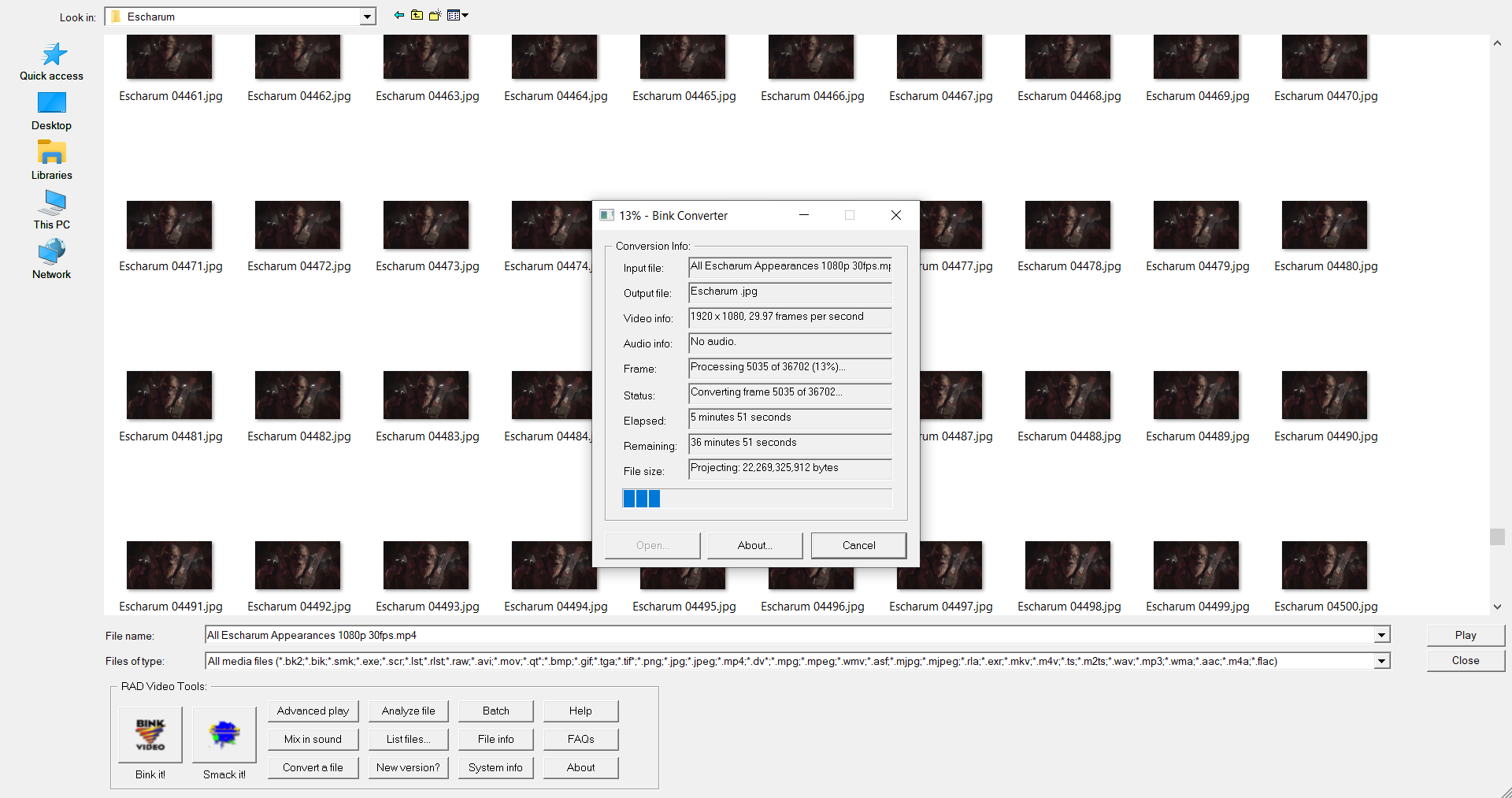Click the scroll down arrow of file list
Screen dimensions: 1512x798
click(x=1497, y=607)
